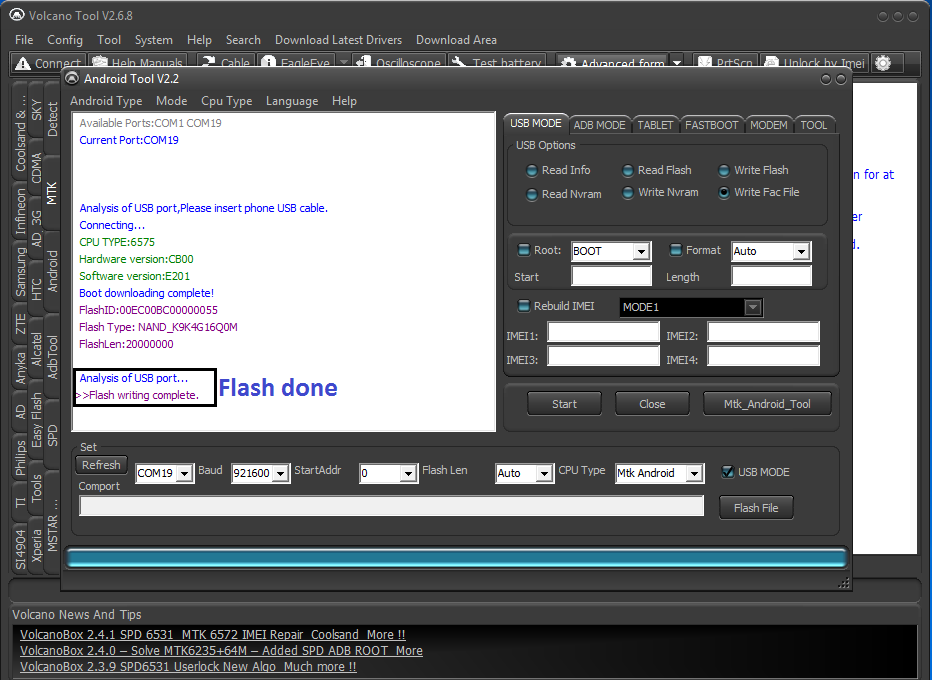Viewport: 932px width, 680px height.
Task: Open the EagleEye info tool
Action: click(x=296, y=63)
